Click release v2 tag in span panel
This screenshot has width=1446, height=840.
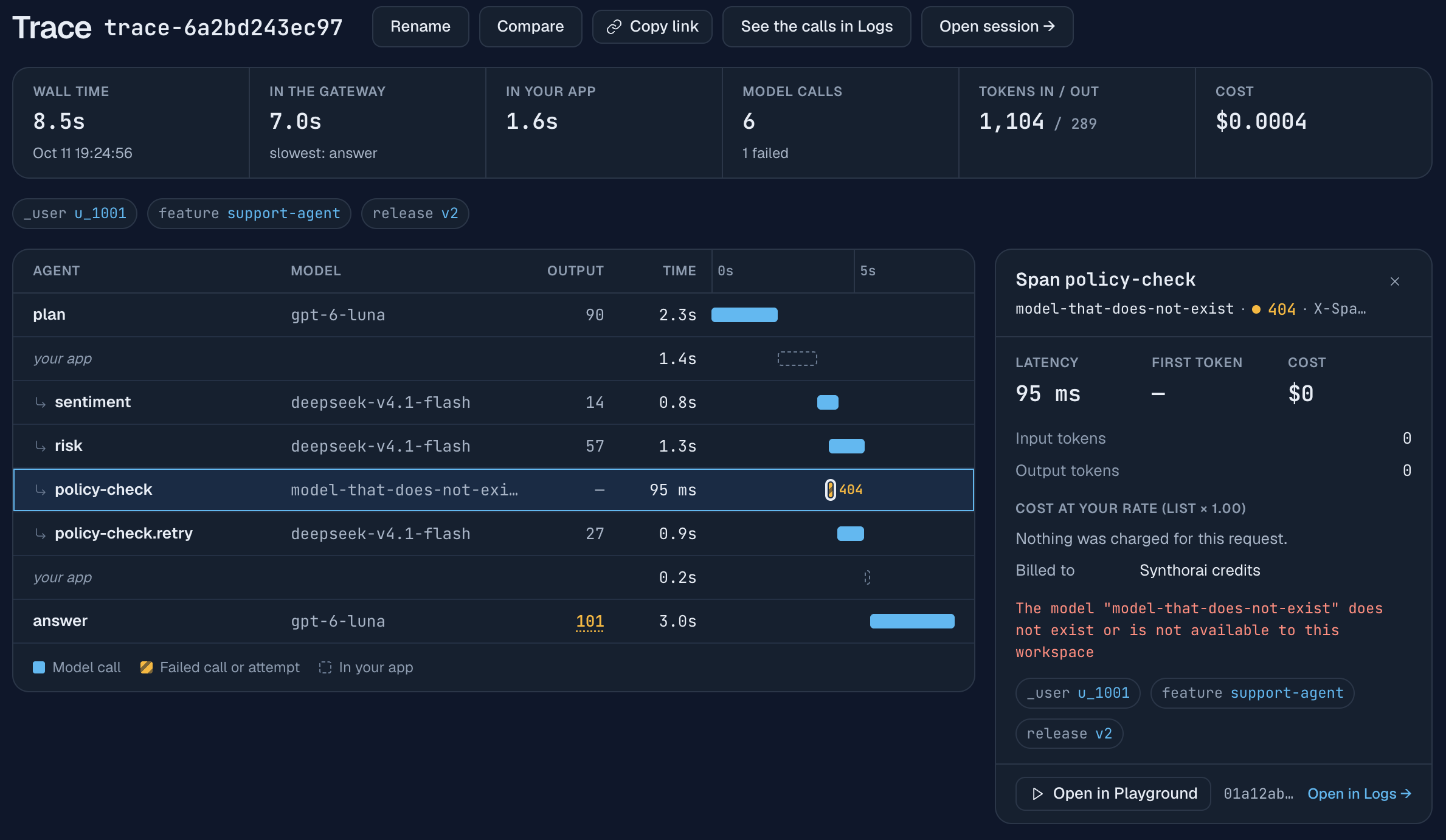[1069, 734]
